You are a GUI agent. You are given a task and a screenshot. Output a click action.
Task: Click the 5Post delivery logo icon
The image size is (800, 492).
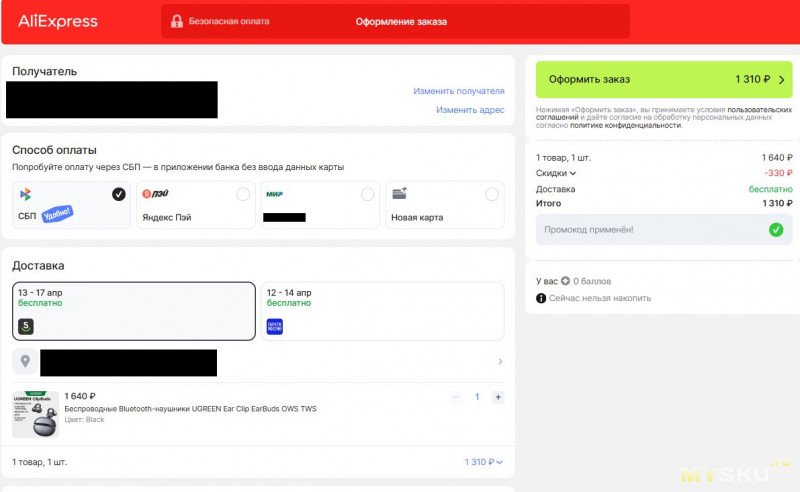click(x=26, y=326)
